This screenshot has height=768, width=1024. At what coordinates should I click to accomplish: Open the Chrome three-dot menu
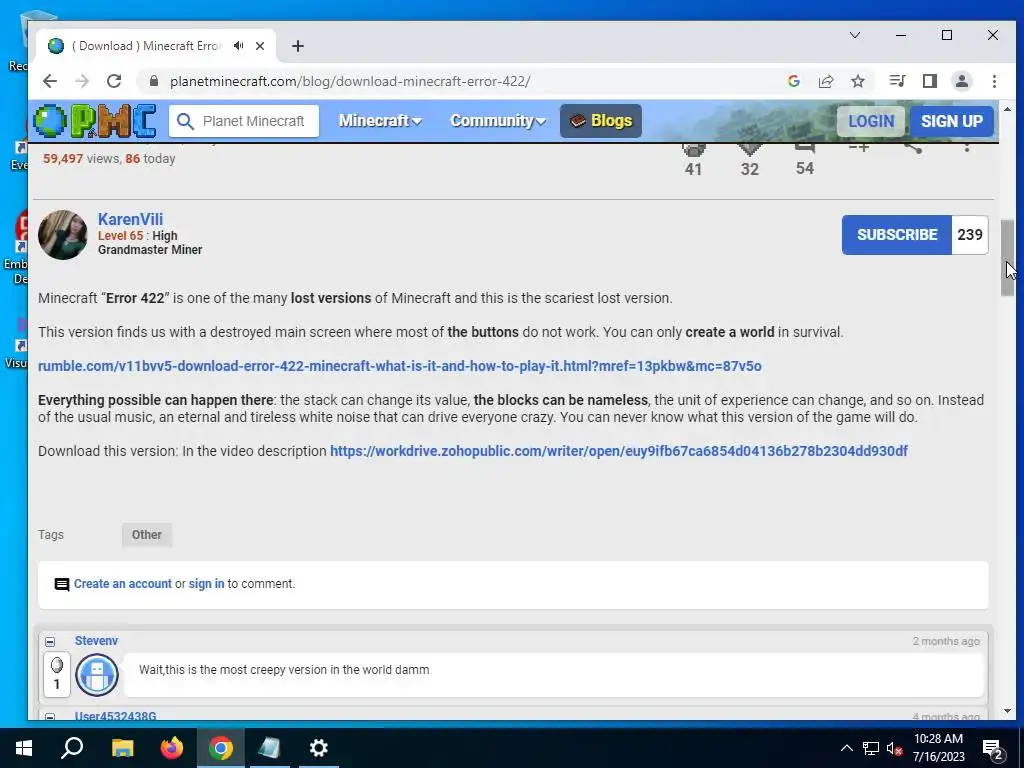[994, 81]
